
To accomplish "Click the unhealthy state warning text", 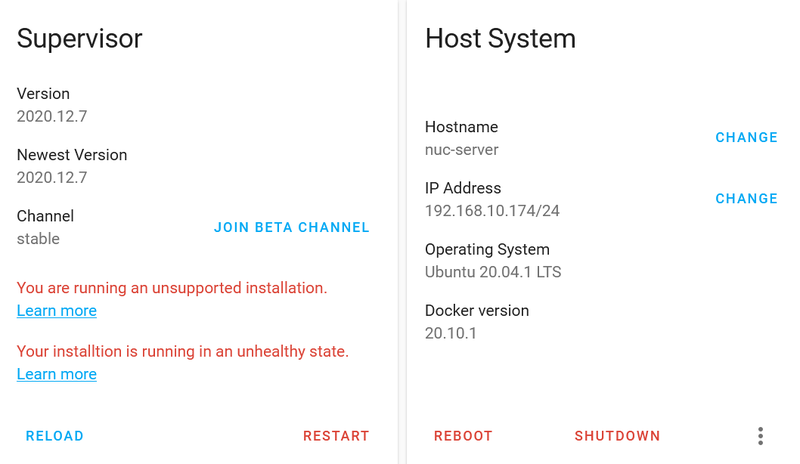I will pyautogui.click(x=183, y=352).
